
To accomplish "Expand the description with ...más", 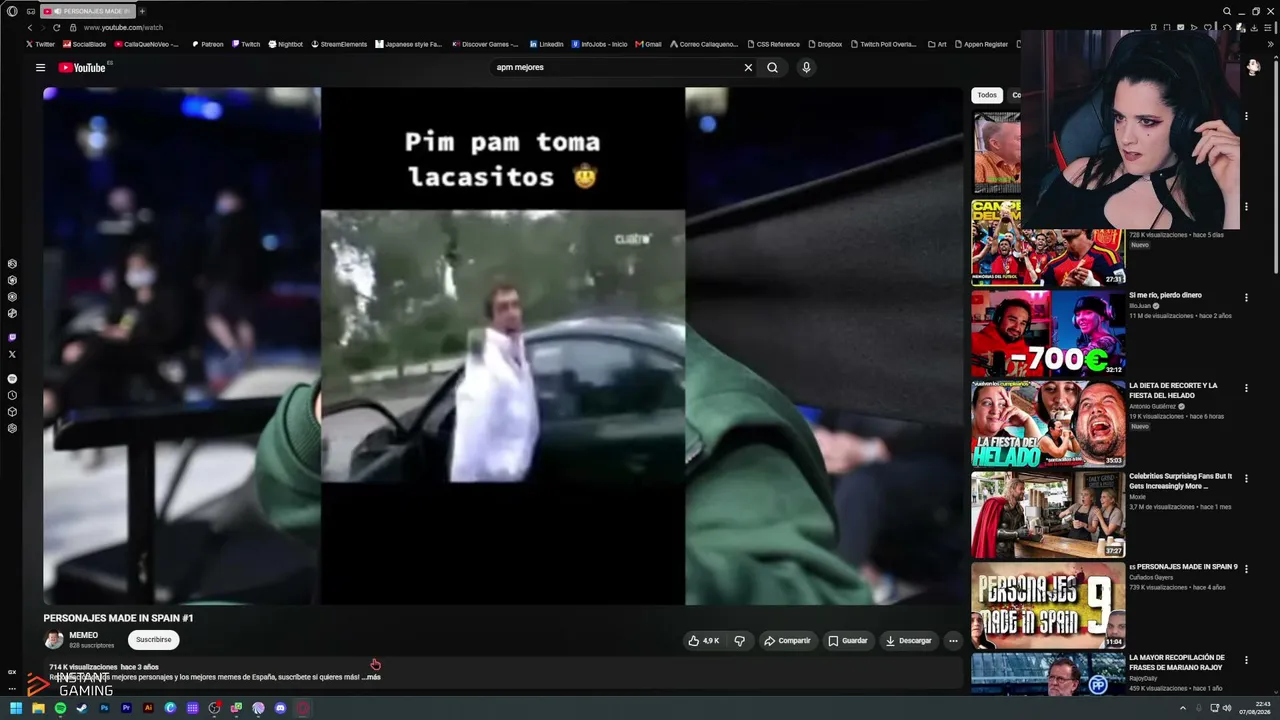I will [x=372, y=677].
